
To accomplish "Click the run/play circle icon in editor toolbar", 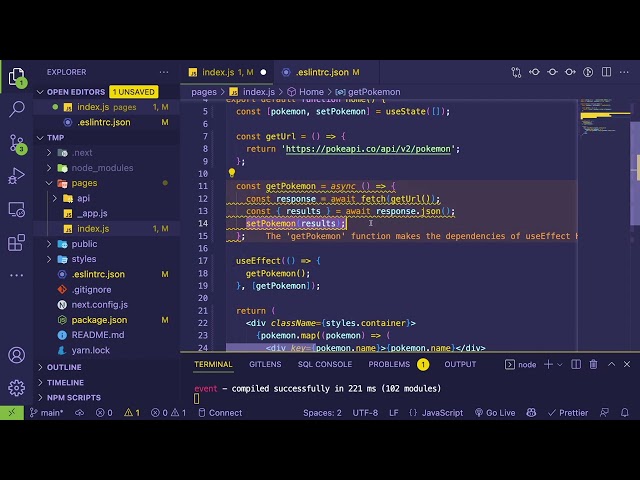I will click(x=588, y=72).
